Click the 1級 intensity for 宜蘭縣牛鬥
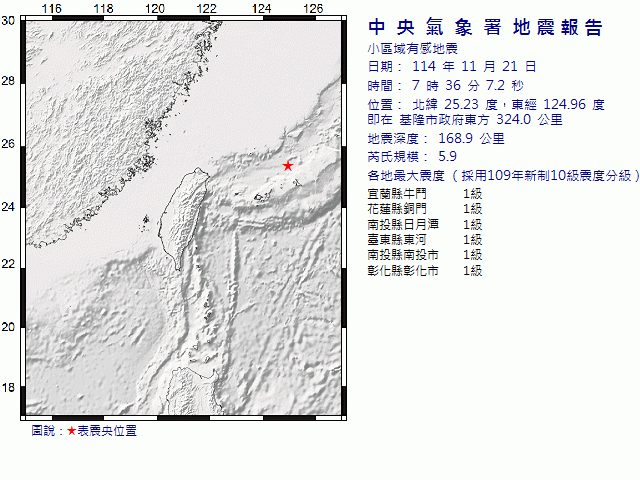This screenshot has width=640, height=480. click(472, 193)
